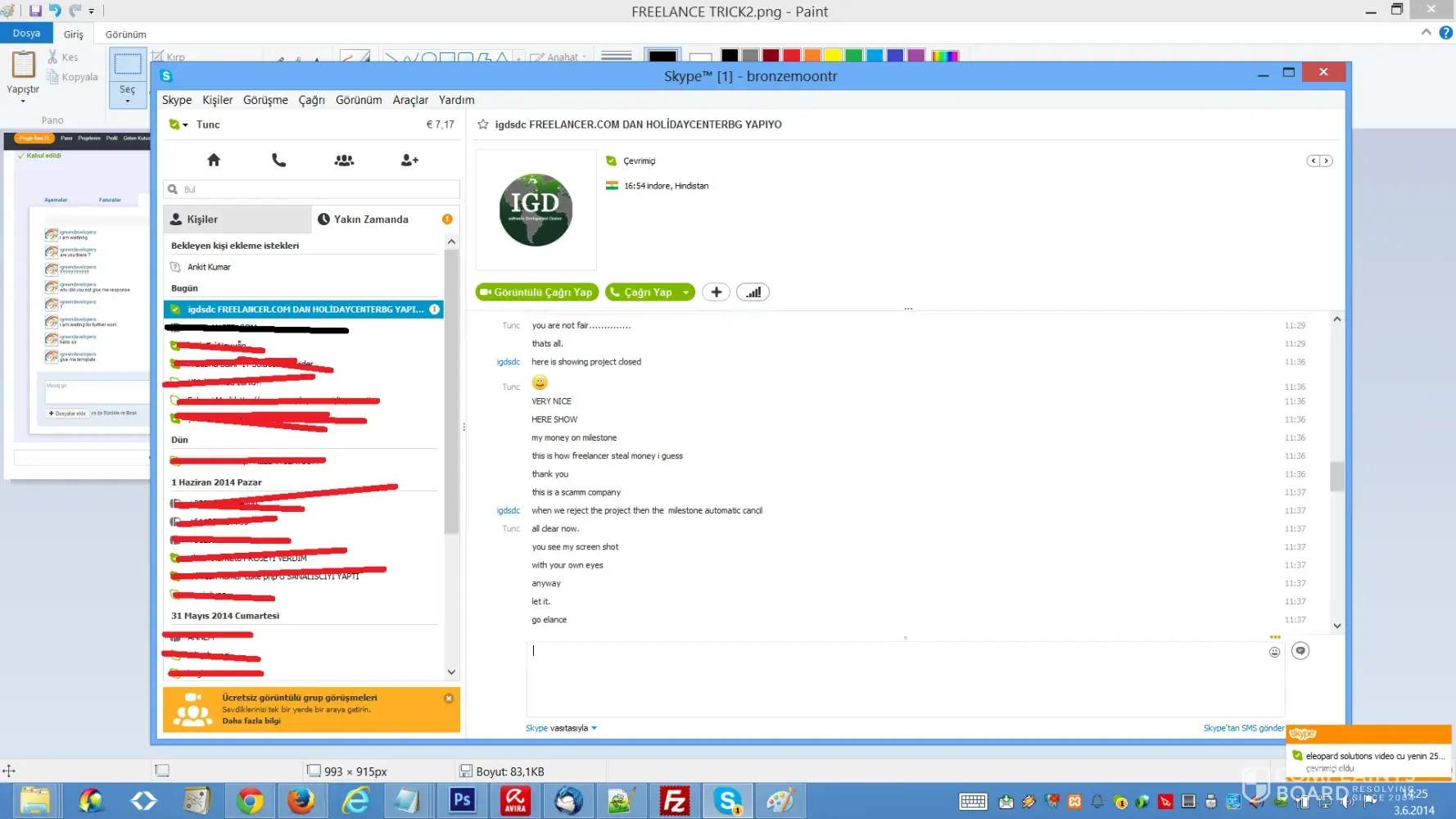Image resolution: width=1456 pixels, height=819 pixels.
Task: Switch to Paint's Görünüm ribbon tab
Action: coord(126,34)
